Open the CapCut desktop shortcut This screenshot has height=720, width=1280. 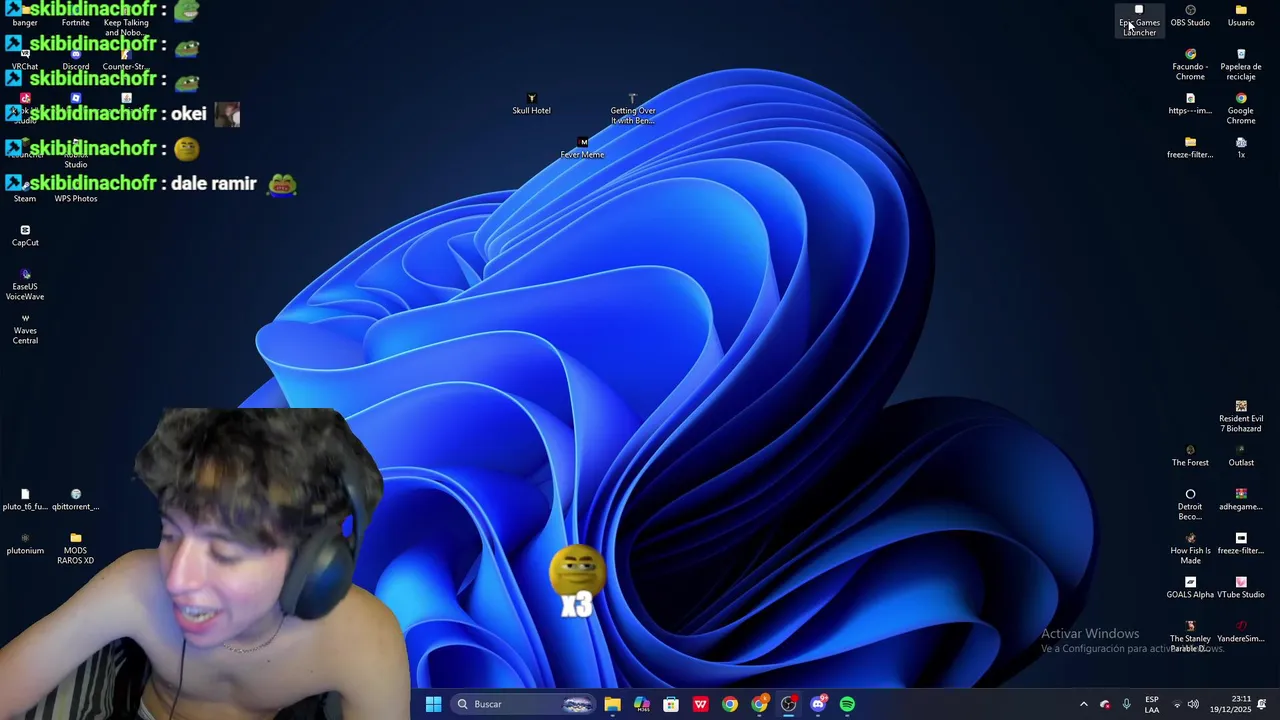point(25,236)
